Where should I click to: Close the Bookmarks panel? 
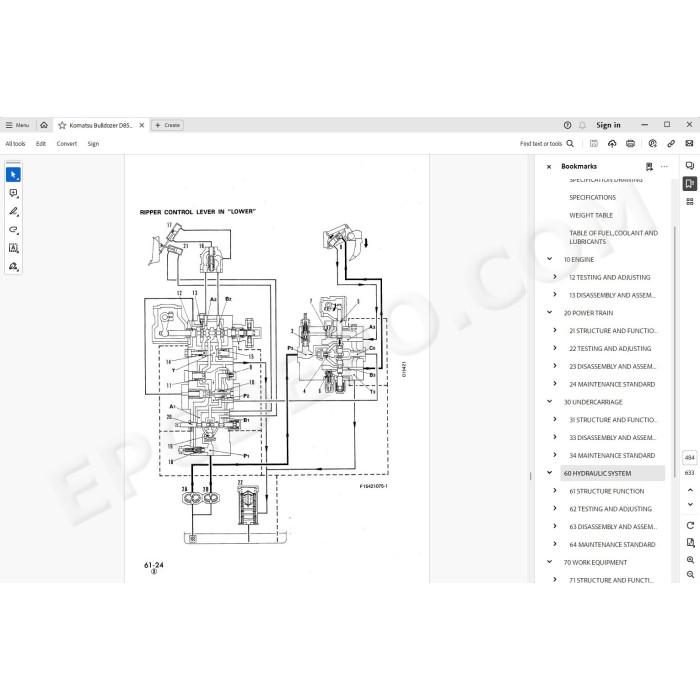(x=549, y=167)
